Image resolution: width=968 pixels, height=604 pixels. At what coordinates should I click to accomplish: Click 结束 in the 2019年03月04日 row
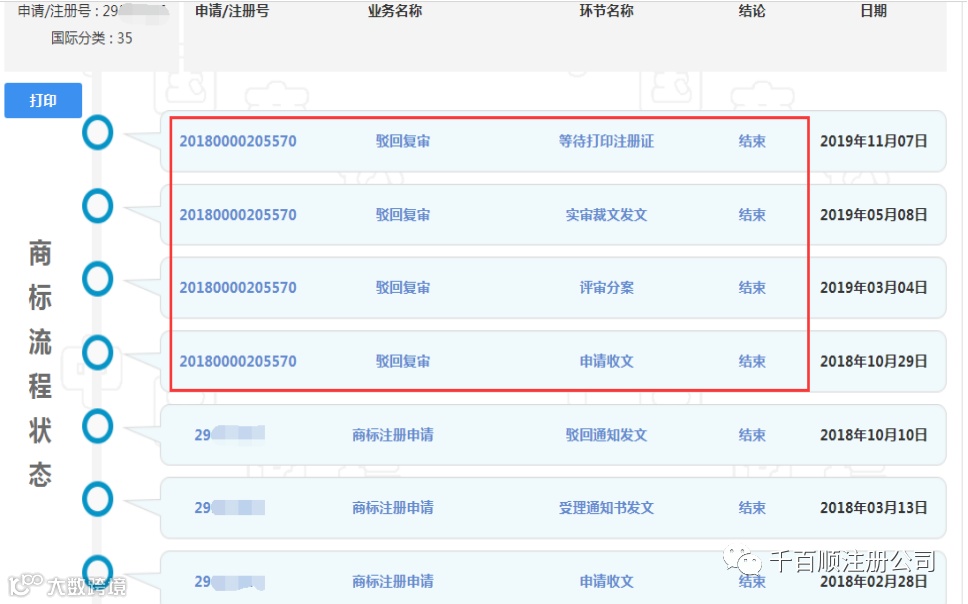[x=752, y=288]
